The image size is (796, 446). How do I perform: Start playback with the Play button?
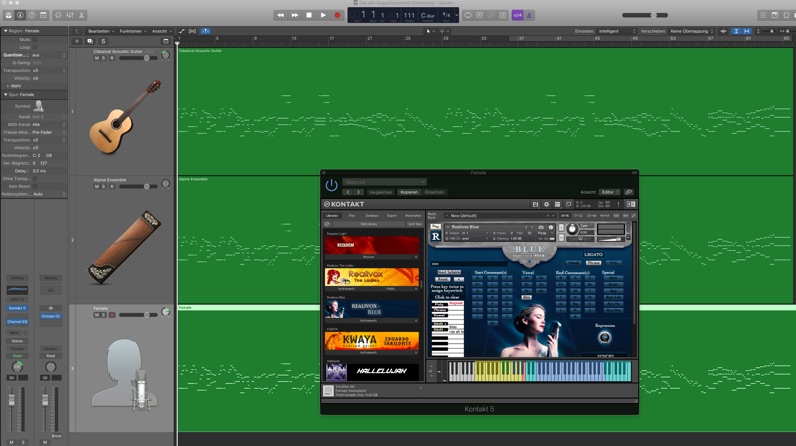tap(323, 15)
